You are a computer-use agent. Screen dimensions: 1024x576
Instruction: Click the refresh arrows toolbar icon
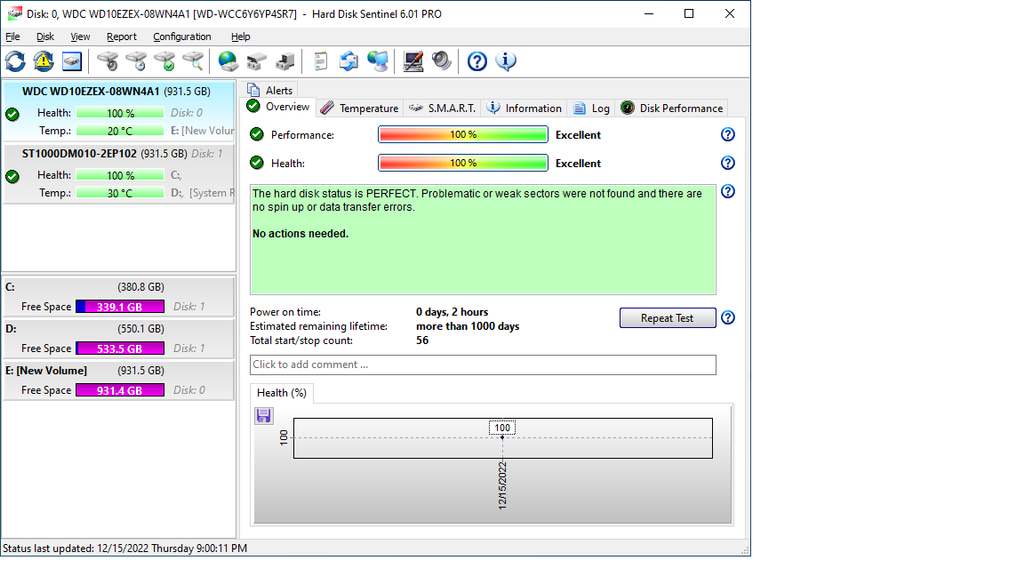click(16, 61)
